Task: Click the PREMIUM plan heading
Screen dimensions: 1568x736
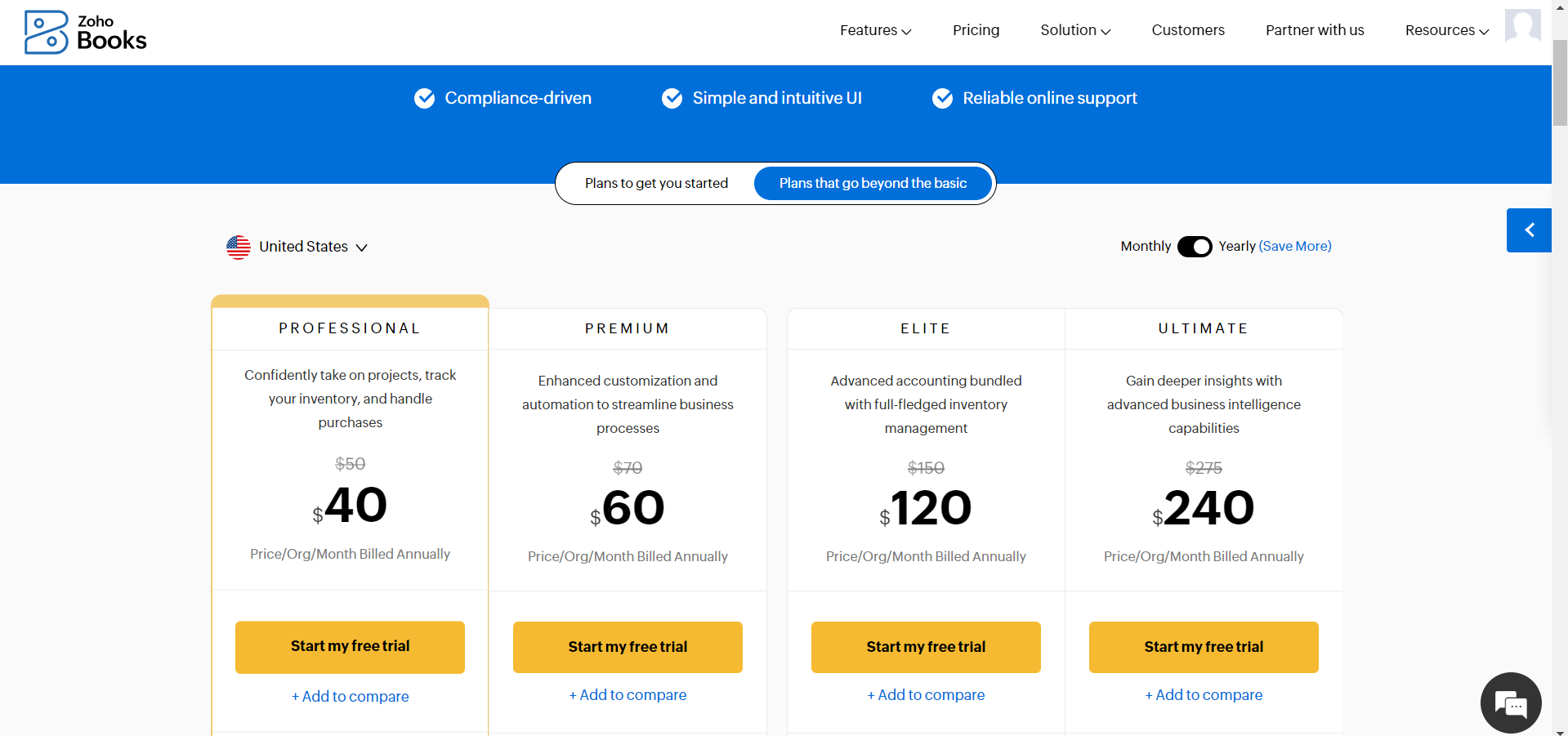Action: (x=628, y=328)
